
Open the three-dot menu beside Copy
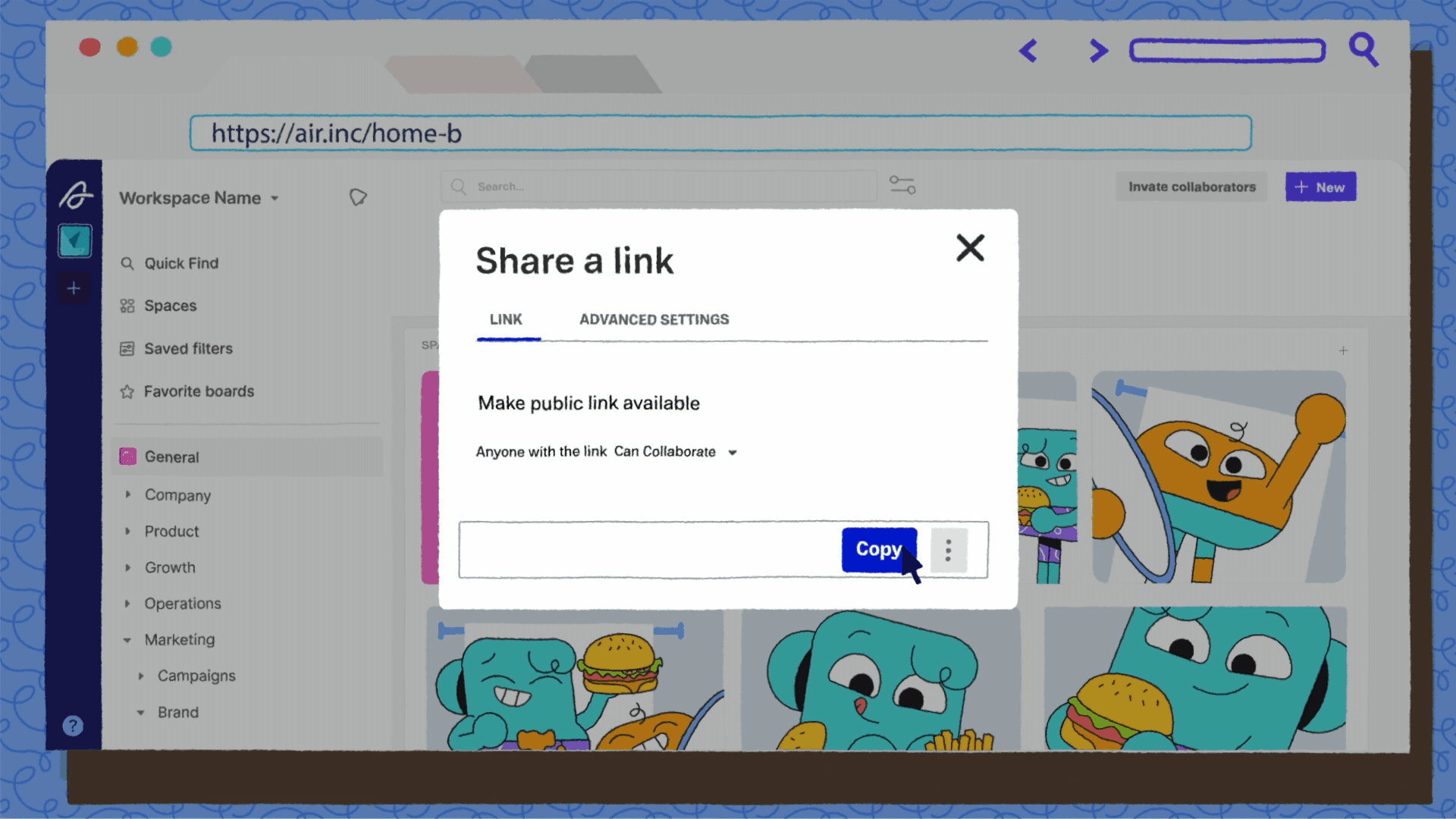(948, 550)
